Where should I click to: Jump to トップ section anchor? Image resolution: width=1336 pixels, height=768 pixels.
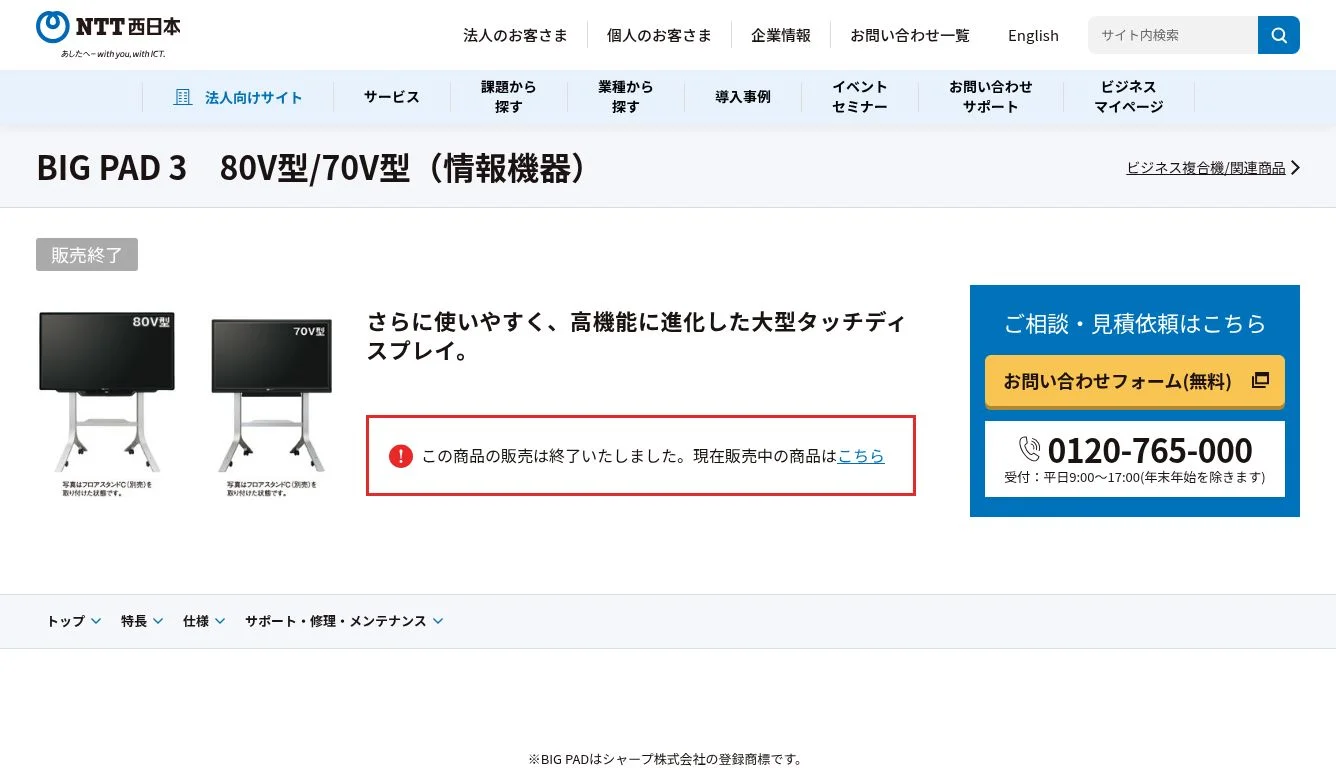tap(74, 621)
